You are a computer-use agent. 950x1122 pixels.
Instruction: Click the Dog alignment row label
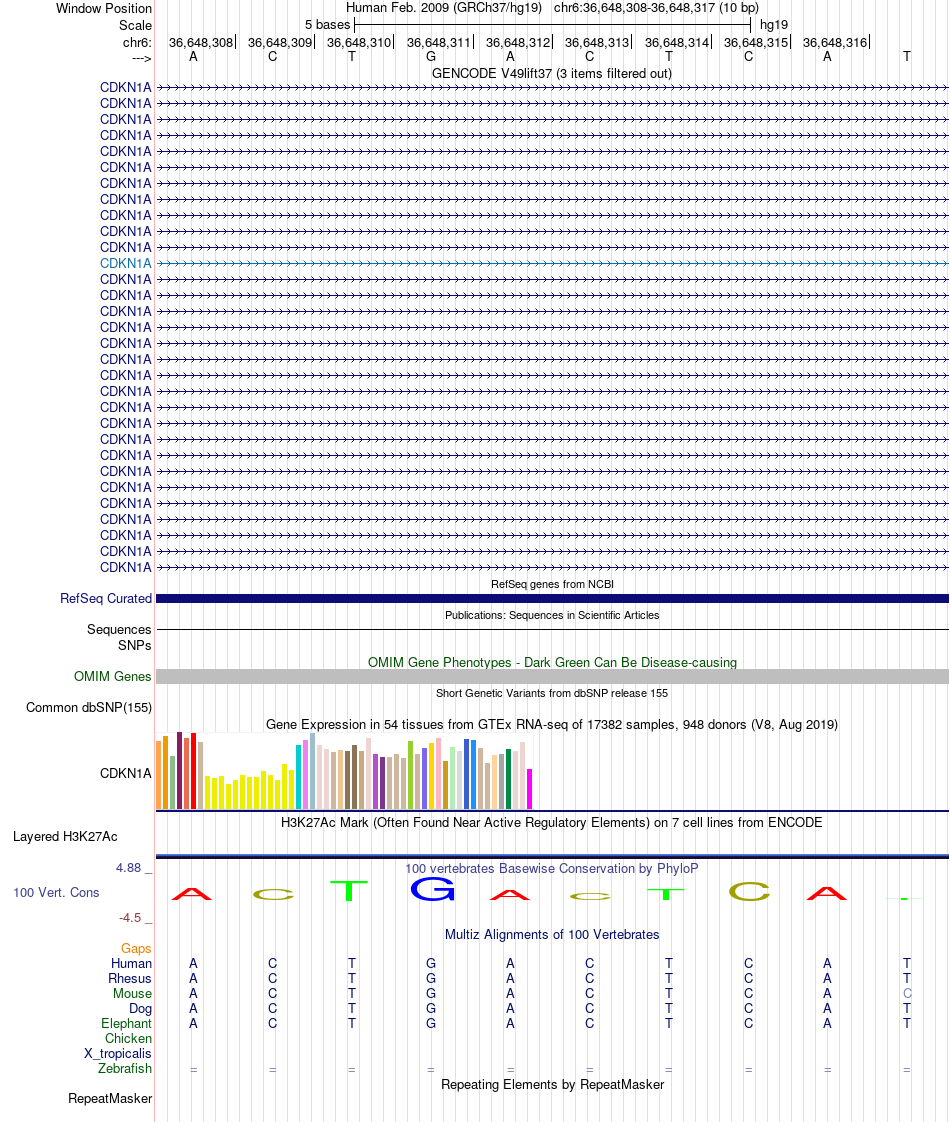tap(140, 1008)
